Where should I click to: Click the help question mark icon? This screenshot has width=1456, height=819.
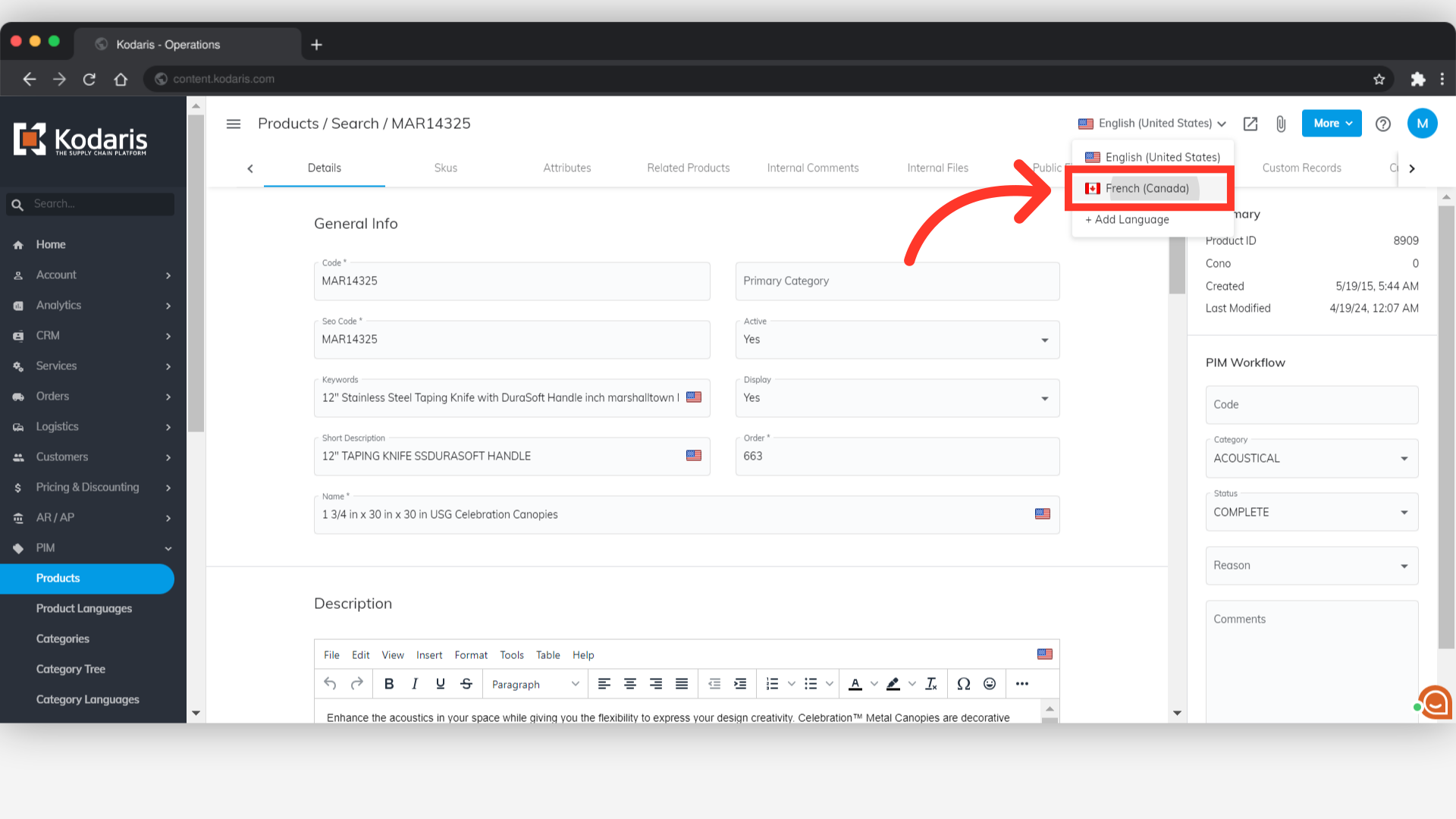pos(1383,124)
